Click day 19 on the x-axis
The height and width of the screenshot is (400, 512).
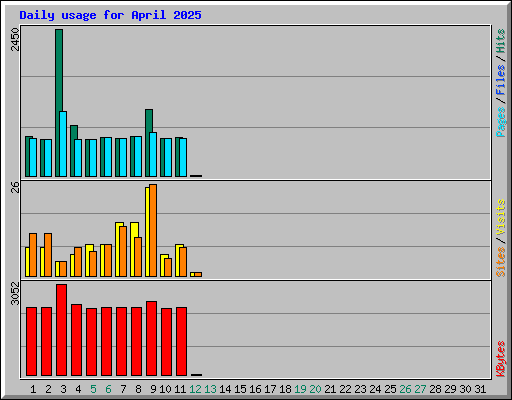300,389
